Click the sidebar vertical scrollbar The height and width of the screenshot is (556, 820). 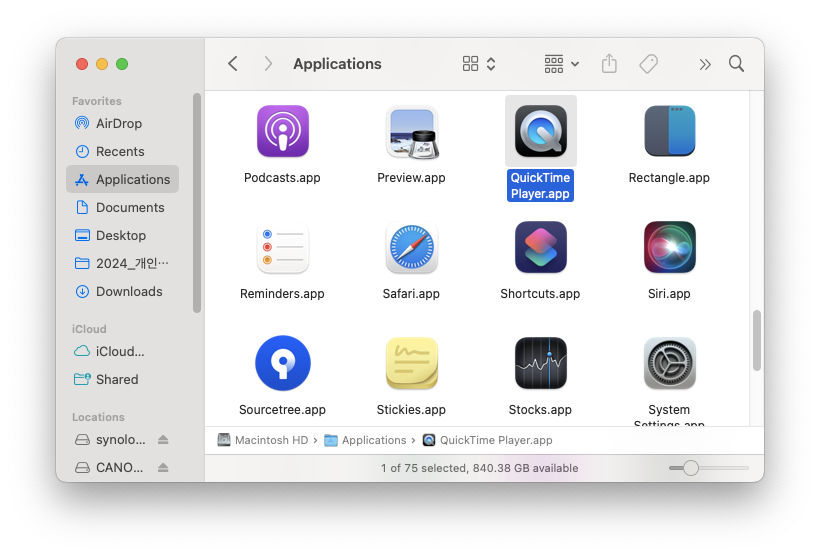[197, 203]
